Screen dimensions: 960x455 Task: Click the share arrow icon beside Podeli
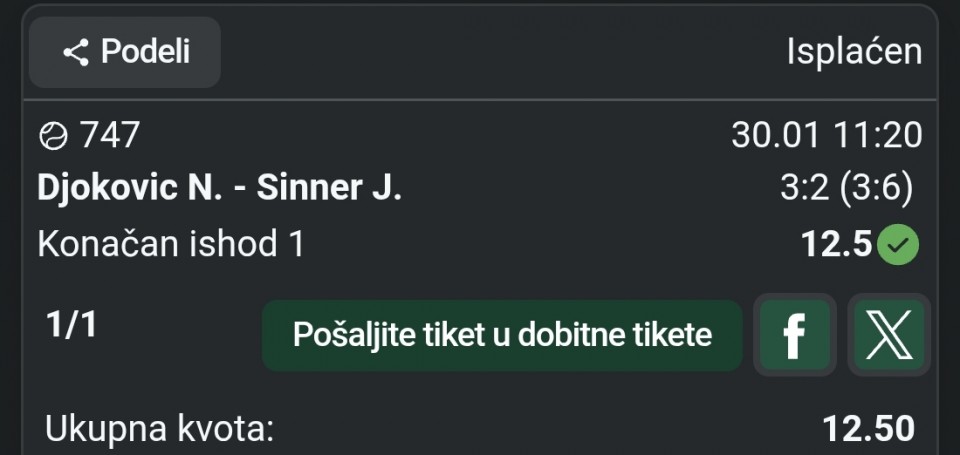pyautogui.click(x=76, y=52)
